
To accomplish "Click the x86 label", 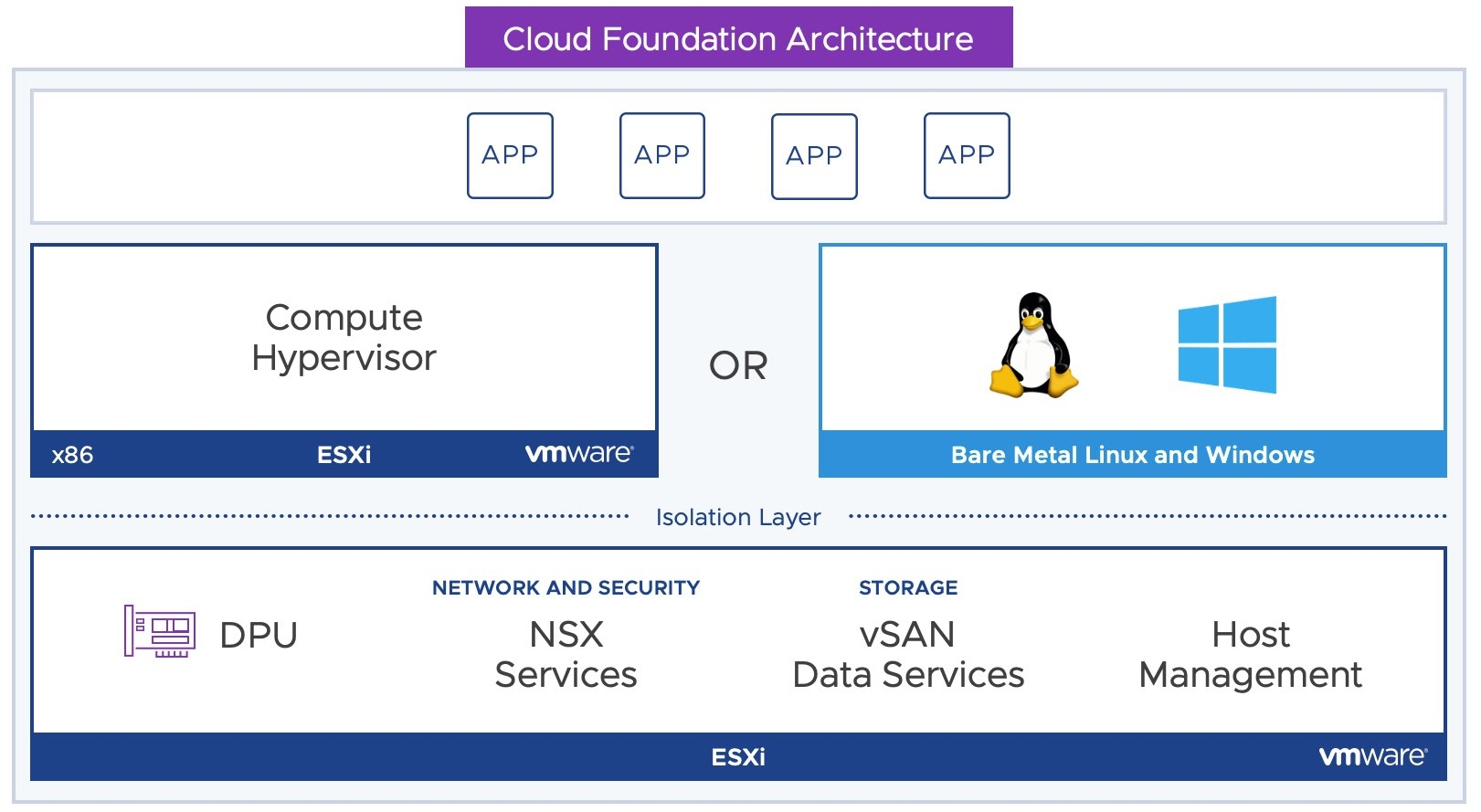I will tap(73, 455).
